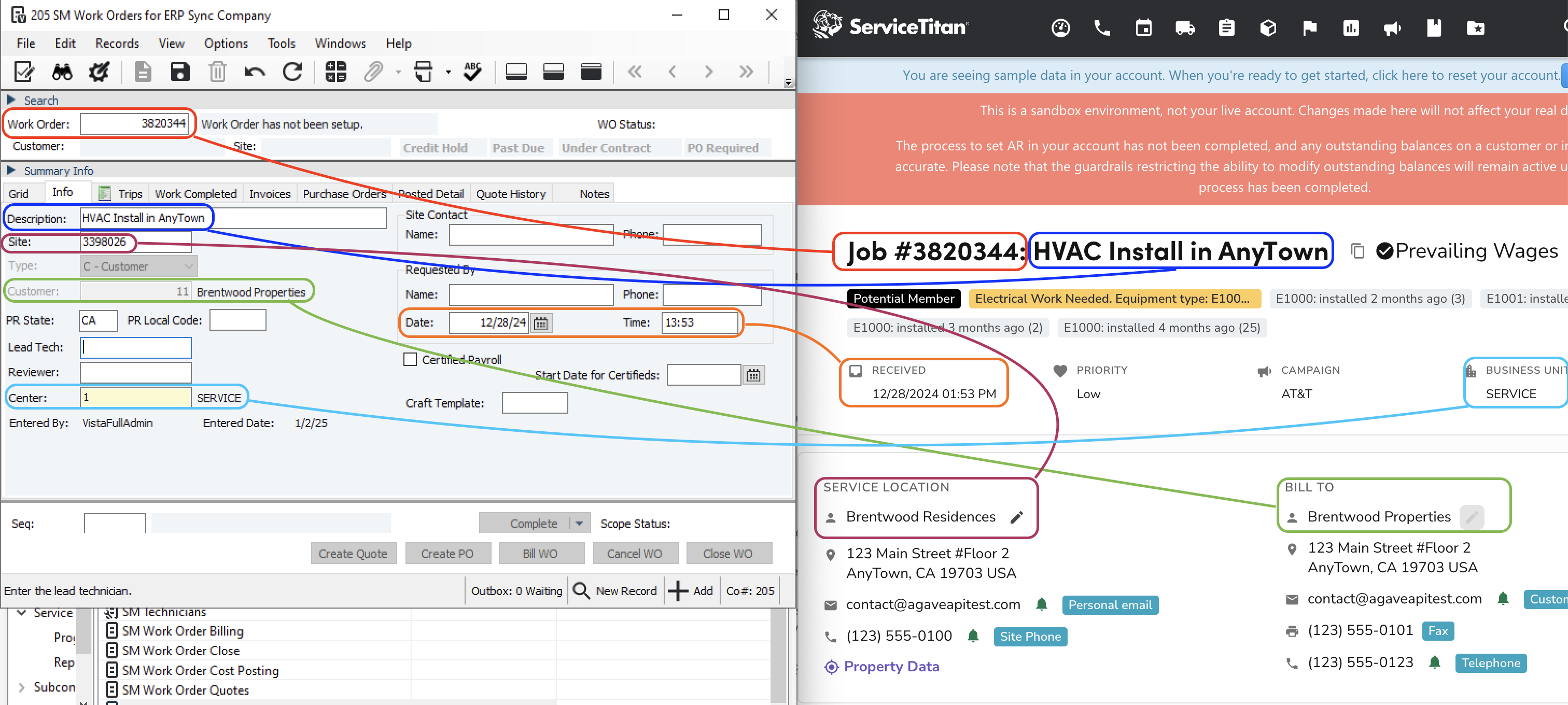
Task: Expand the Search section
Action: 11,99
